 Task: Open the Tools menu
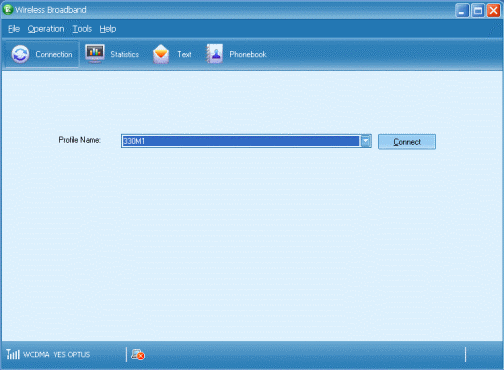coord(82,29)
